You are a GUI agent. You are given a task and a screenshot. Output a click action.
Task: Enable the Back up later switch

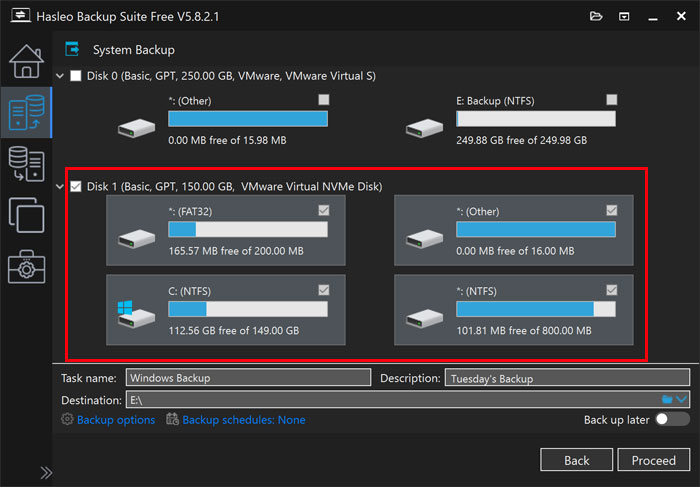[672, 420]
